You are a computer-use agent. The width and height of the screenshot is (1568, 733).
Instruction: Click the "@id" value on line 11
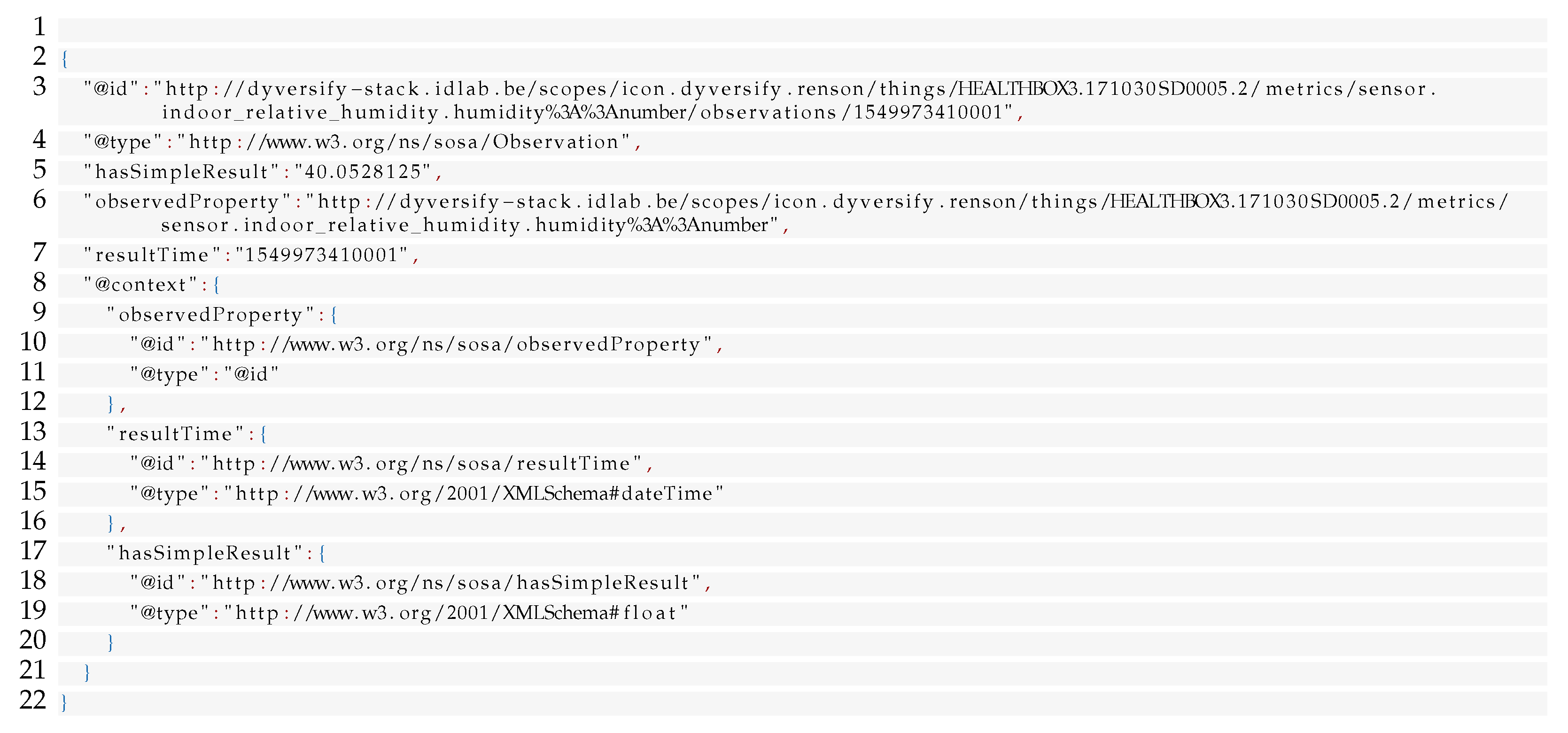click(x=251, y=374)
